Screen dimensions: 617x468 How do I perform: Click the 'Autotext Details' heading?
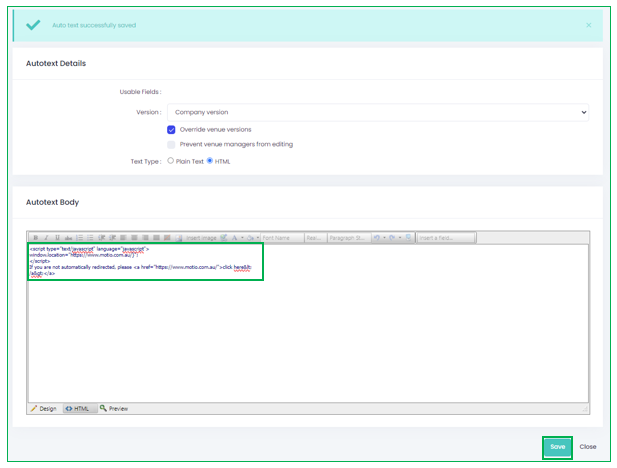click(56, 63)
